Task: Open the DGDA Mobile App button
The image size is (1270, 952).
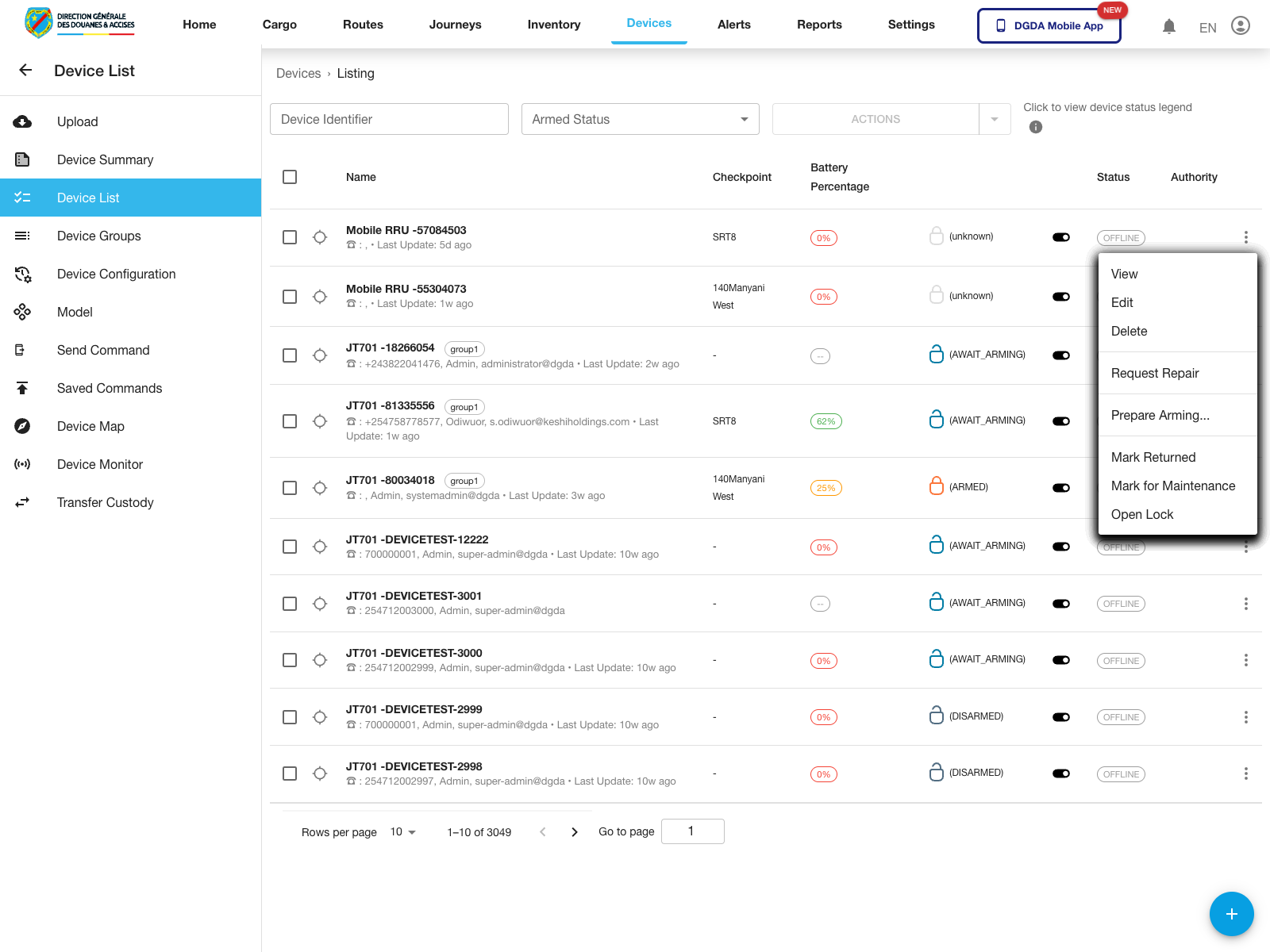Action: (x=1049, y=25)
